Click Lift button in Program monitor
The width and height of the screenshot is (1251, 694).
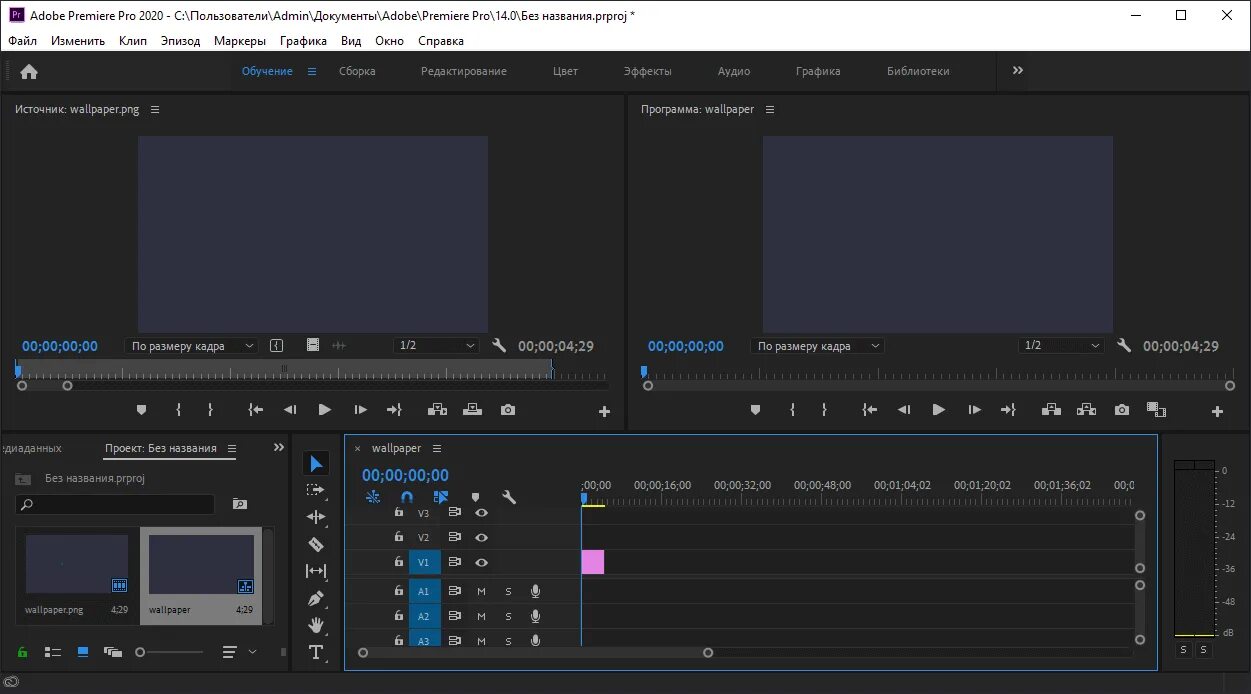1051,410
